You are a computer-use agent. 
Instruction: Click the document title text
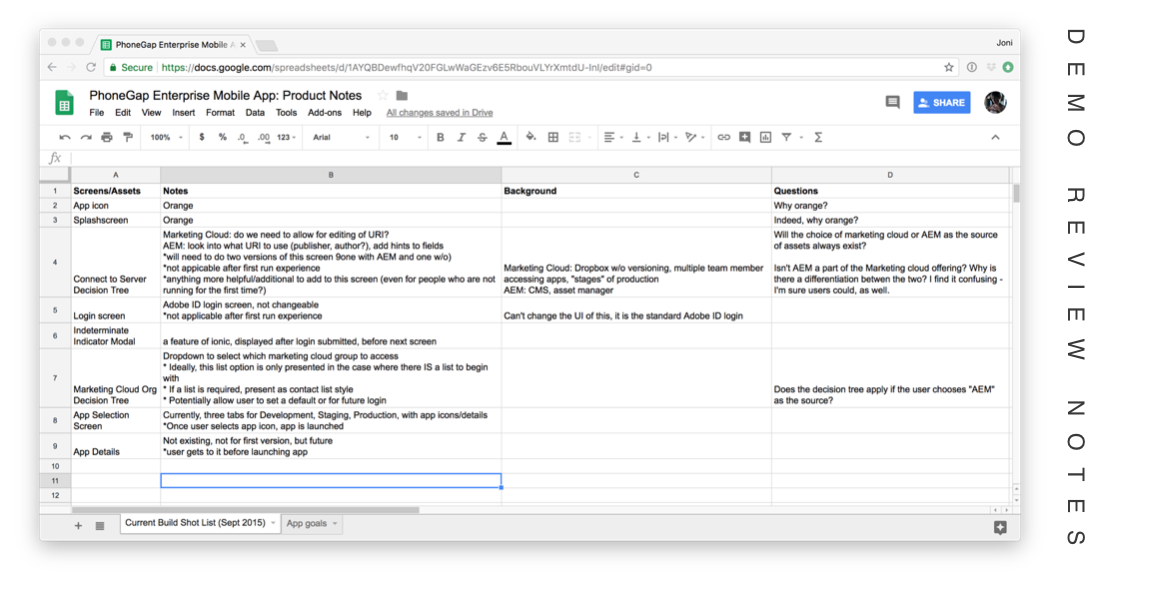pyautogui.click(x=225, y=95)
